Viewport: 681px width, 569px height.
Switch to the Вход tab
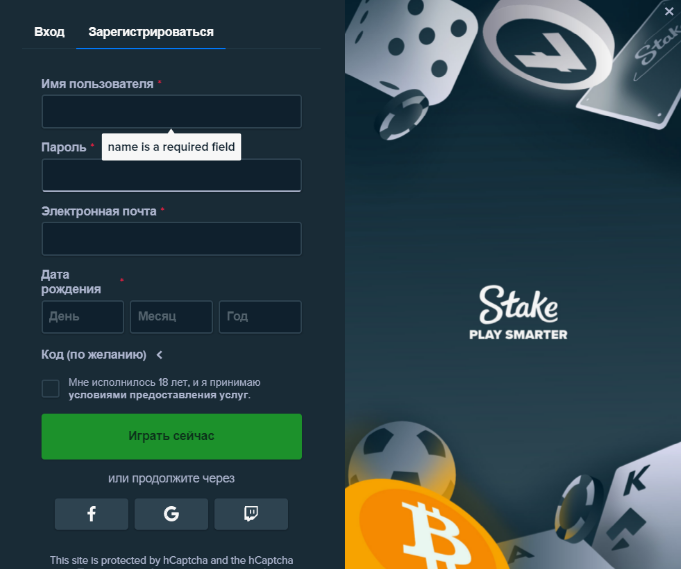pyautogui.click(x=50, y=32)
